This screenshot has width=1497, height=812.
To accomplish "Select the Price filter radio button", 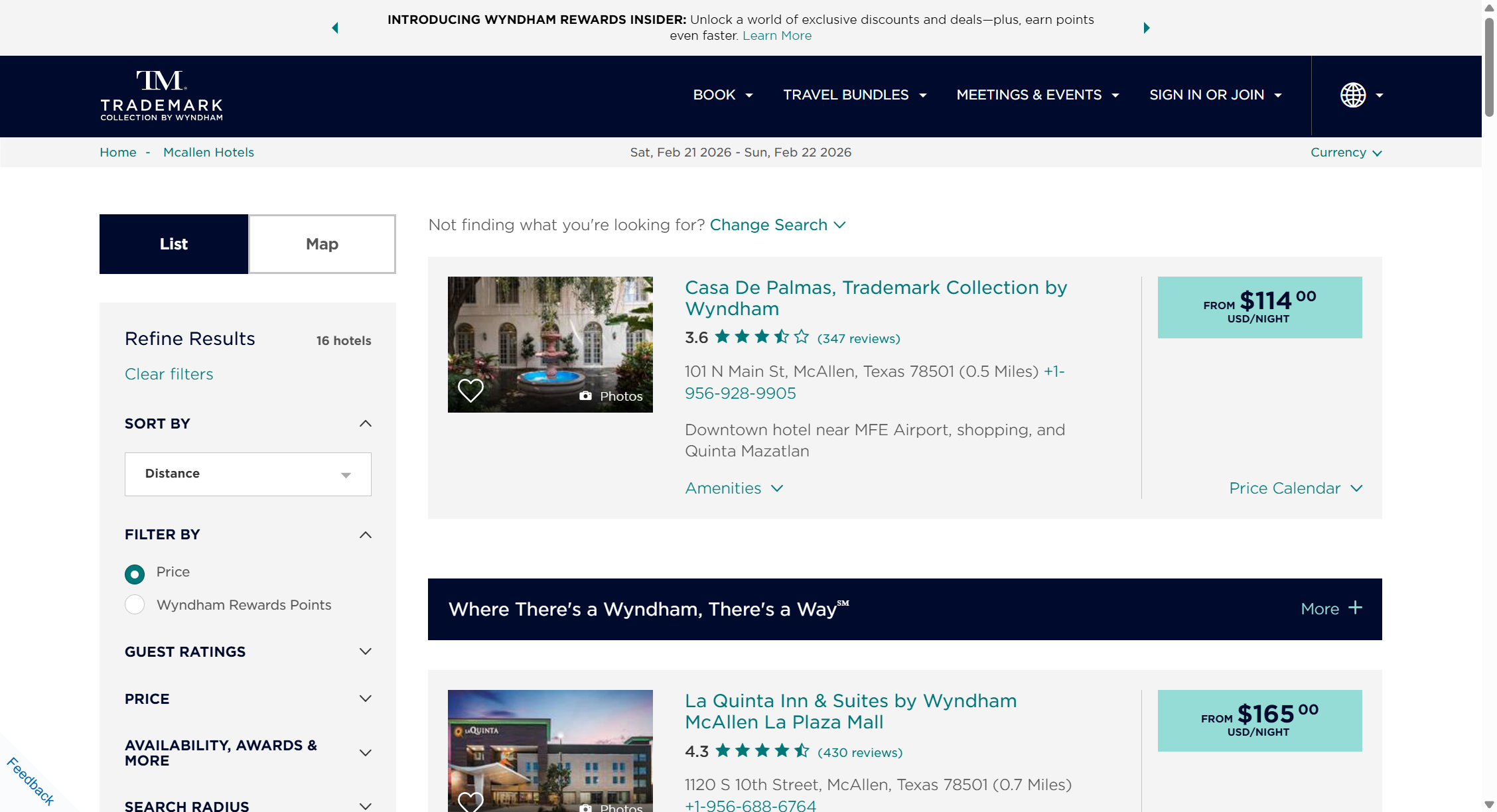I will coord(135,574).
